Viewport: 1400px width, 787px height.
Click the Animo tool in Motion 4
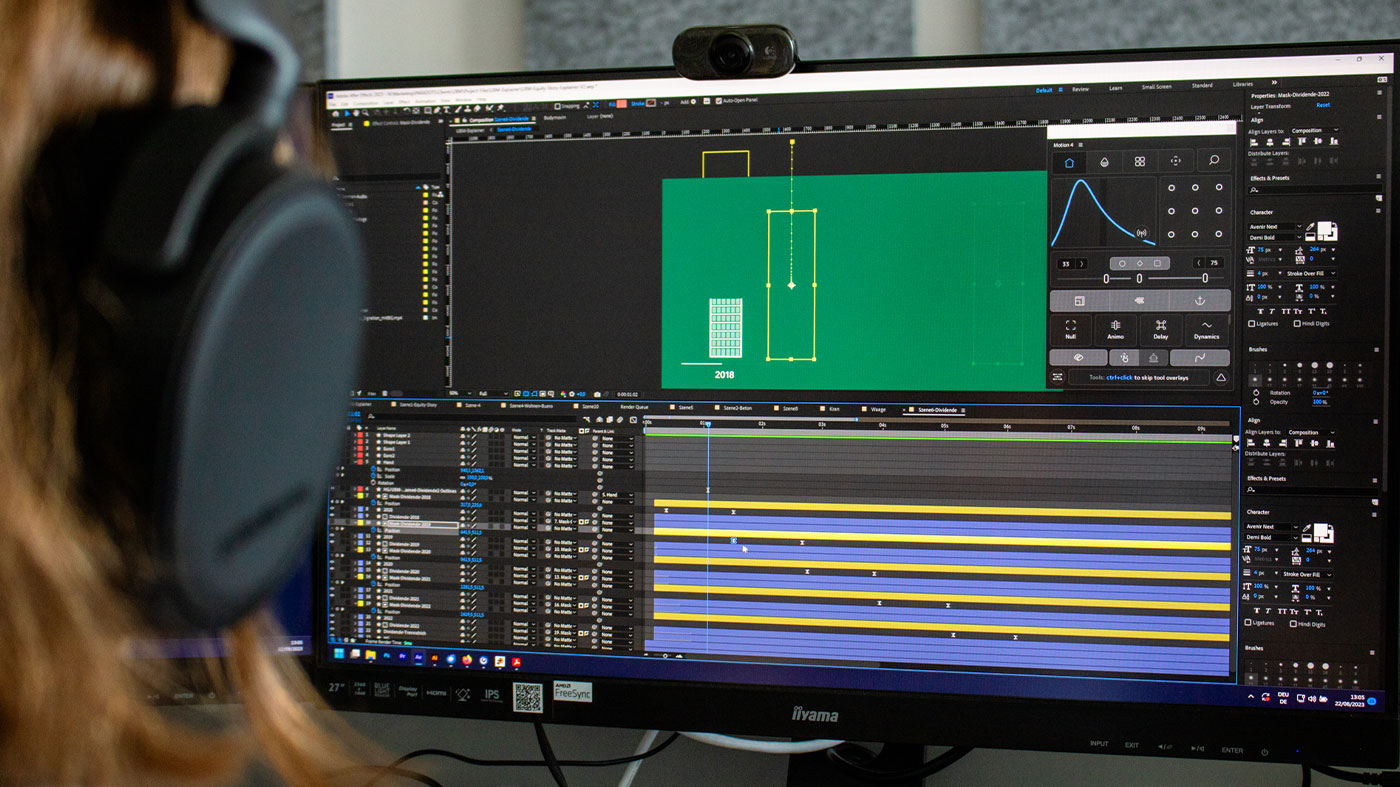coord(1115,329)
